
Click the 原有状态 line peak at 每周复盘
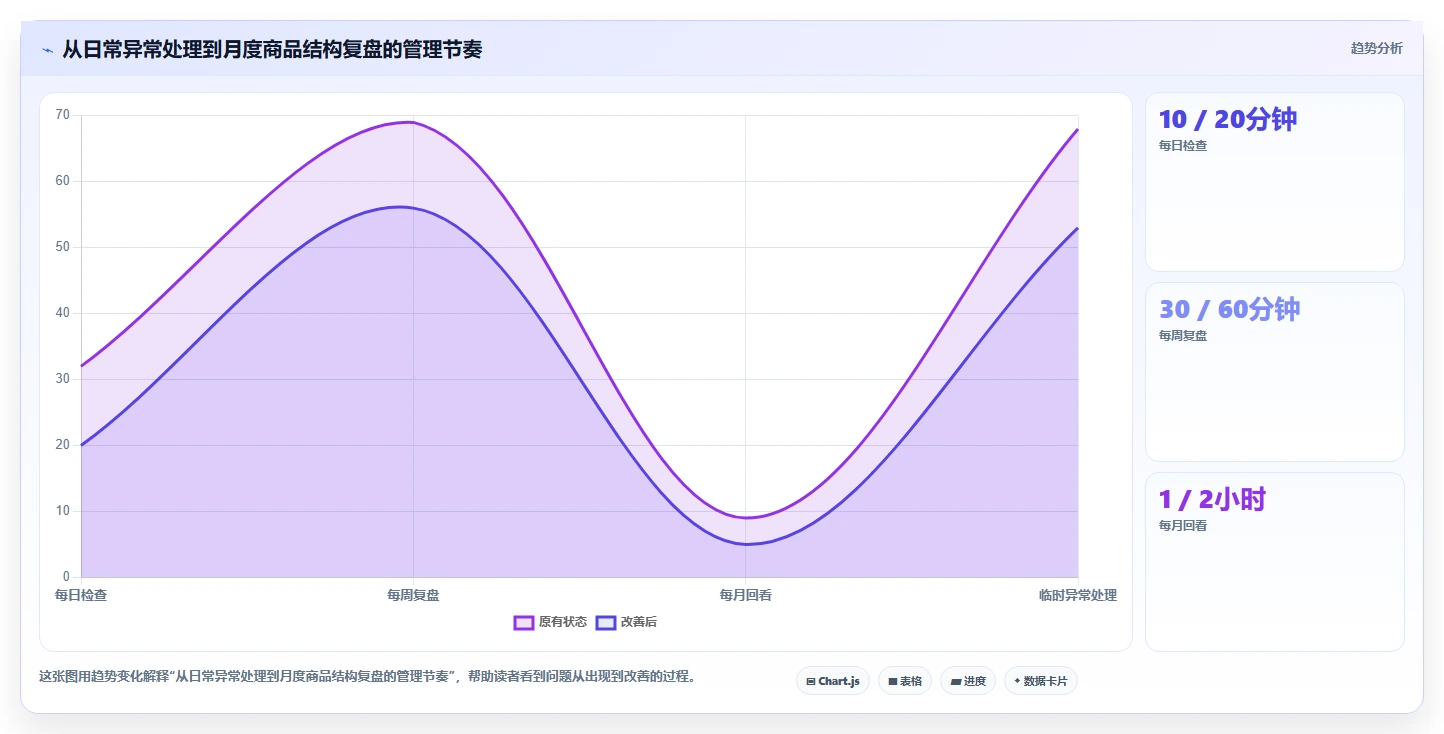click(411, 122)
